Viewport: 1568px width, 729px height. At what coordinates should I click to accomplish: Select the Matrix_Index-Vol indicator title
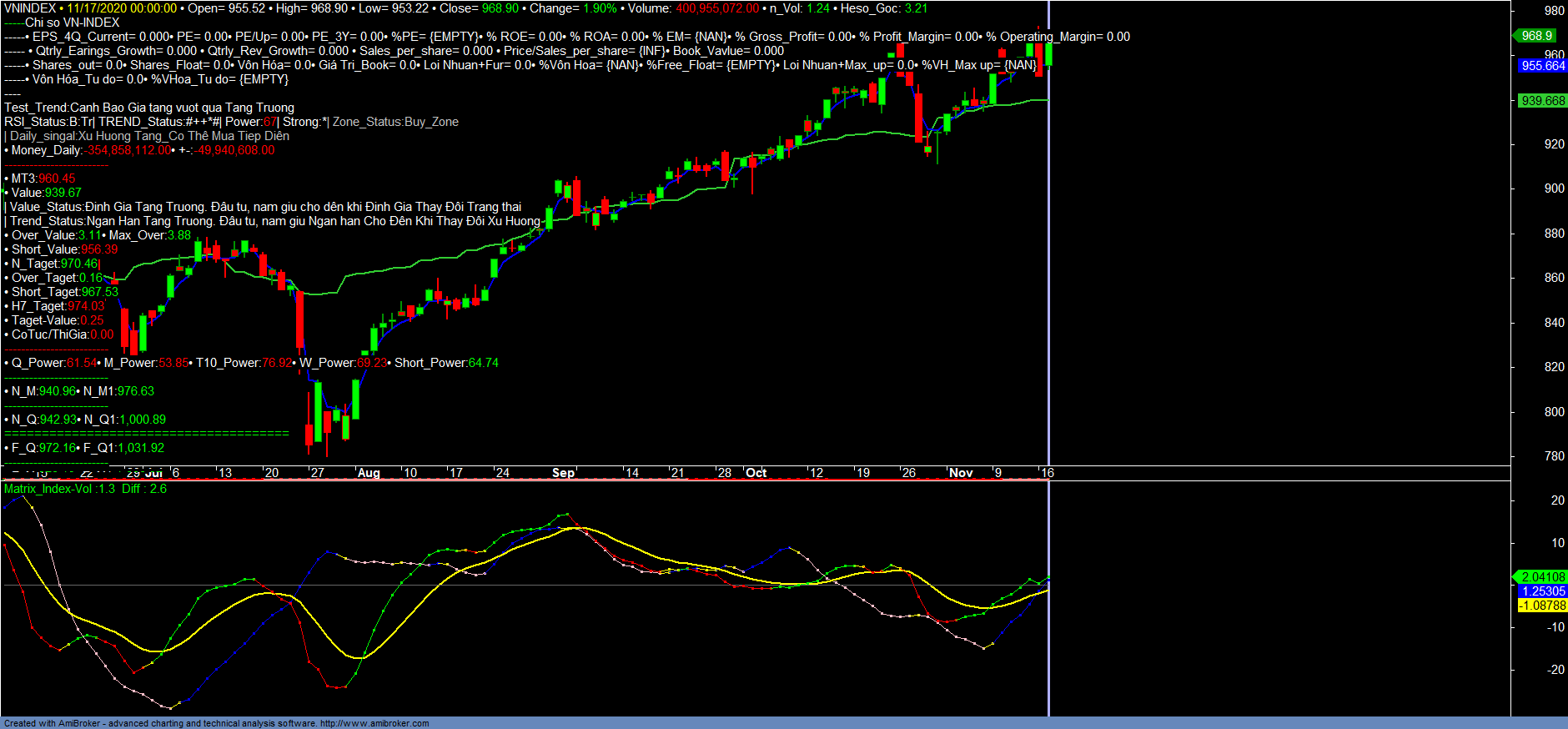click(59, 489)
